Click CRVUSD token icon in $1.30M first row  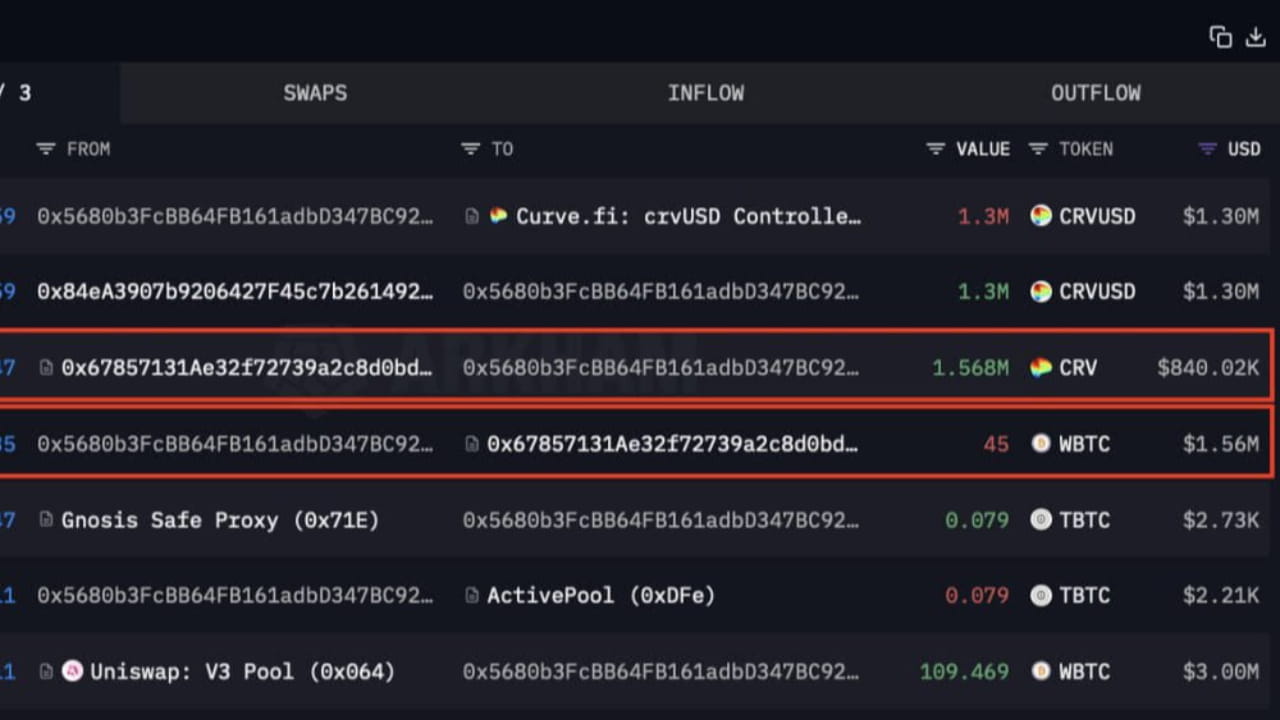coord(1041,216)
